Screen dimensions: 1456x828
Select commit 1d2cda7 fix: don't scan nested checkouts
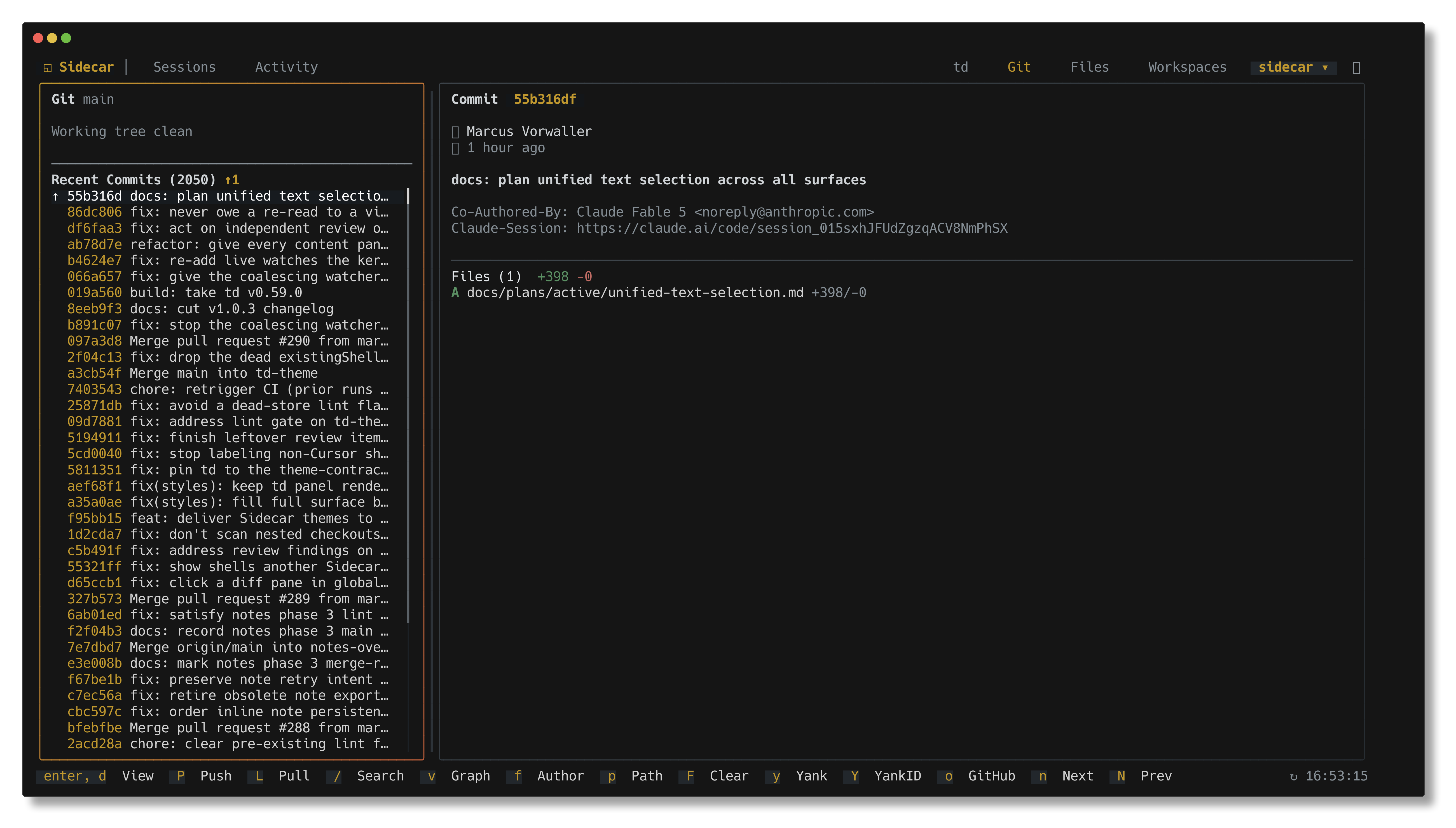pos(228,534)
